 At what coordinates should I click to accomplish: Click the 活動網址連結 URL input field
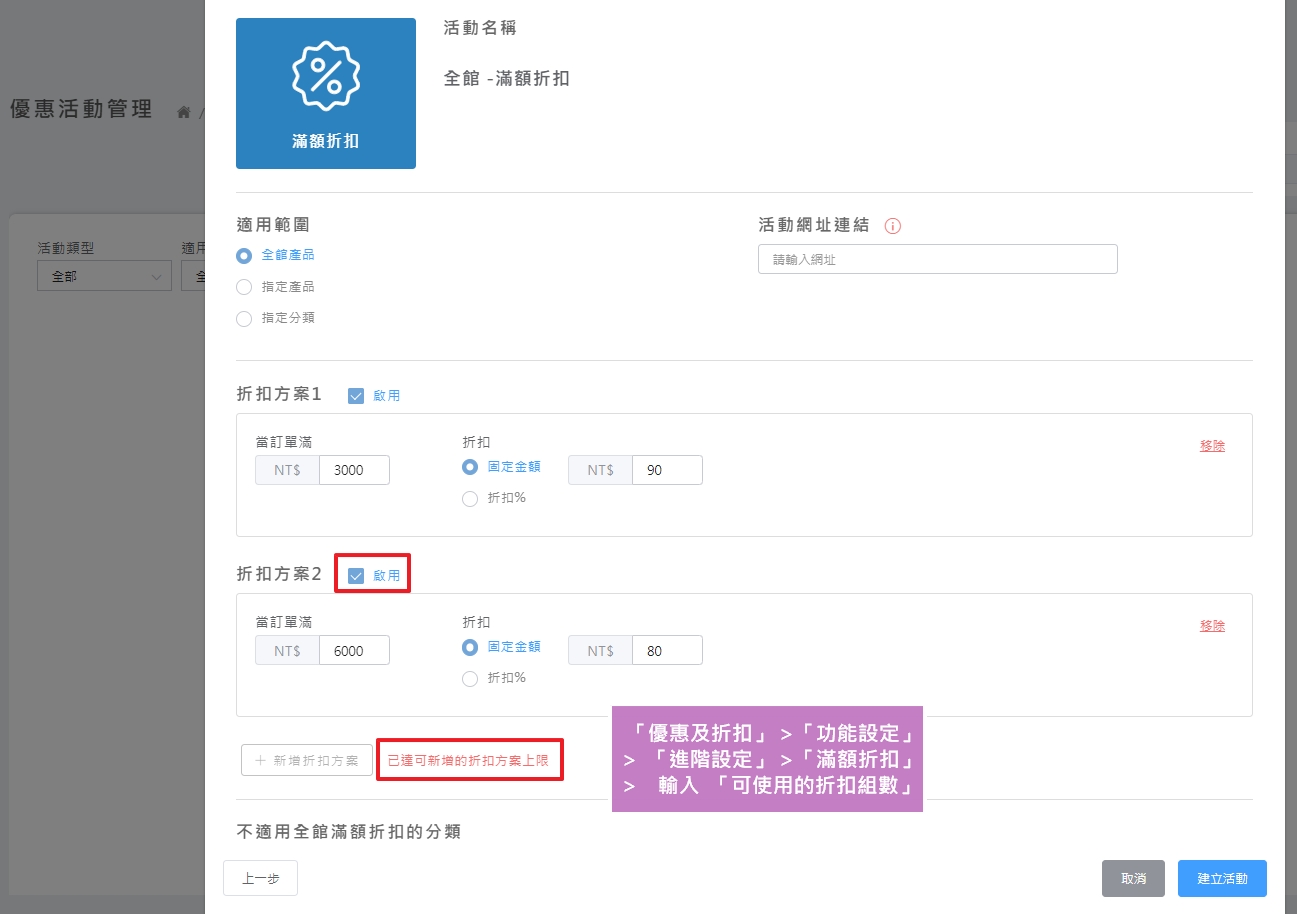tap(937, 260)
